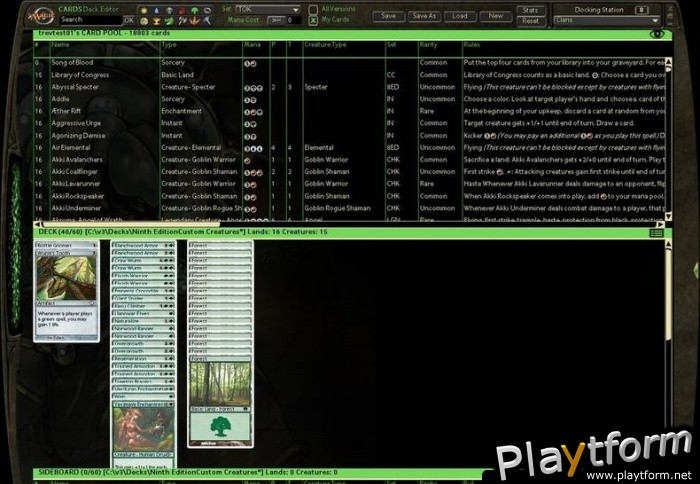
Task: Select the Æther Rift row
Action: pyautogui.click(x=350, y=111)
